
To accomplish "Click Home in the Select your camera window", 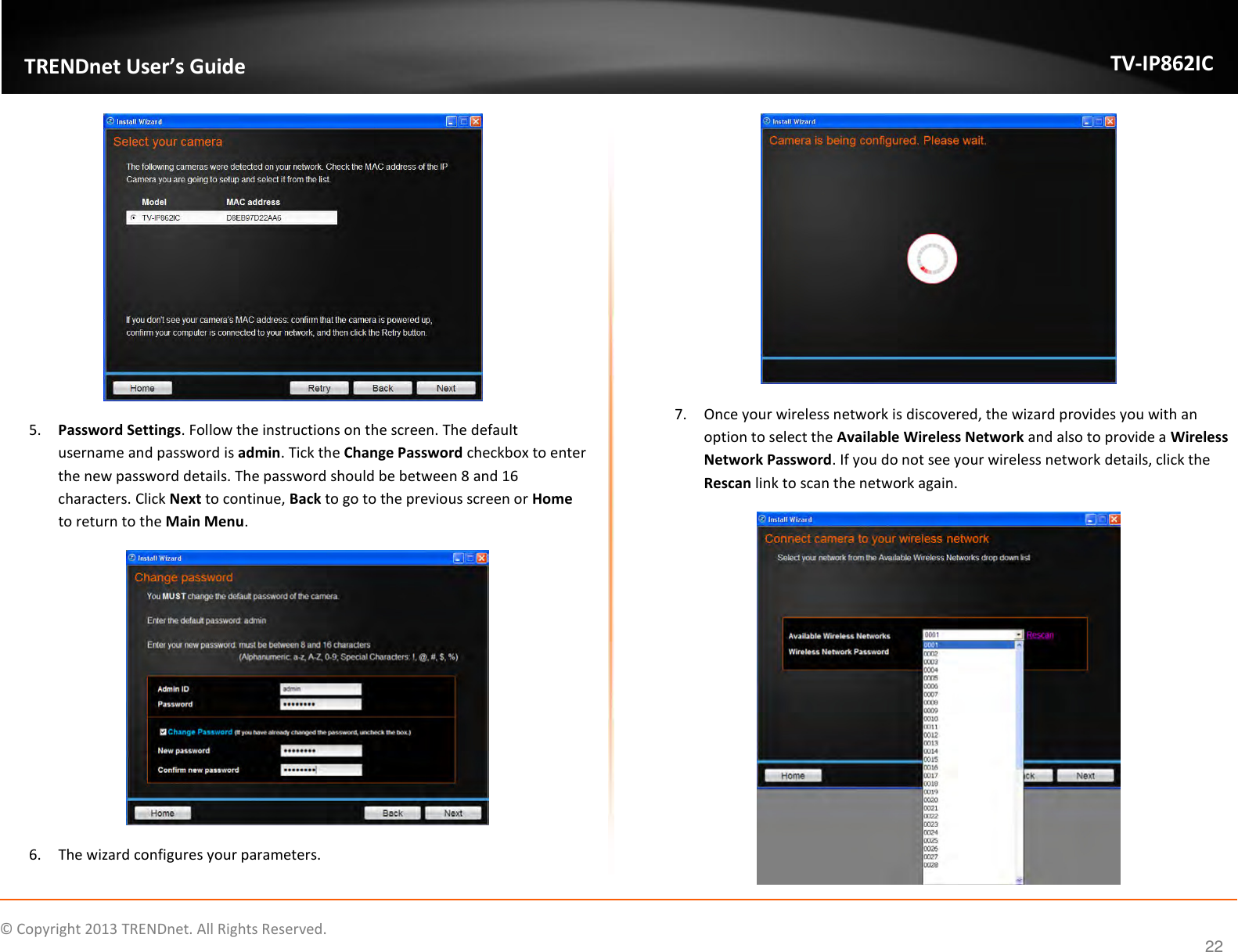I will click(x=142, y=388).
